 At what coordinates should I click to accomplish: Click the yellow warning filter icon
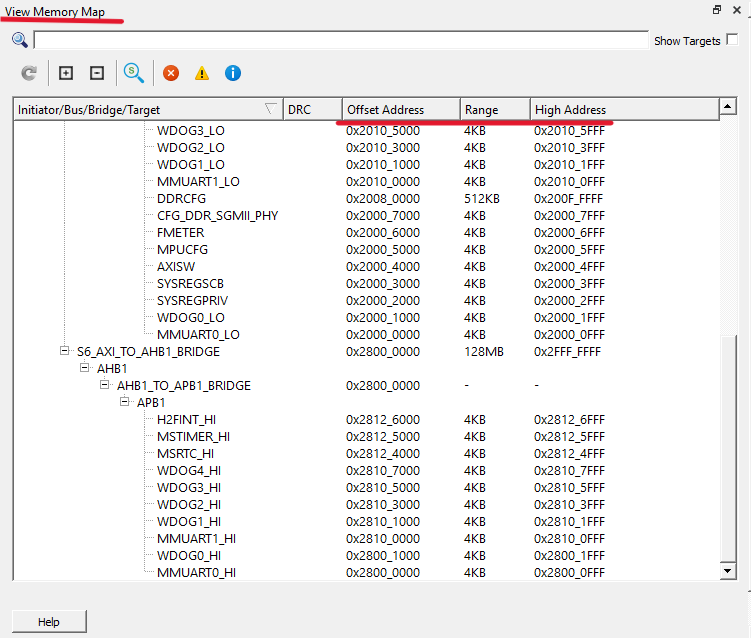click(202, 73)
